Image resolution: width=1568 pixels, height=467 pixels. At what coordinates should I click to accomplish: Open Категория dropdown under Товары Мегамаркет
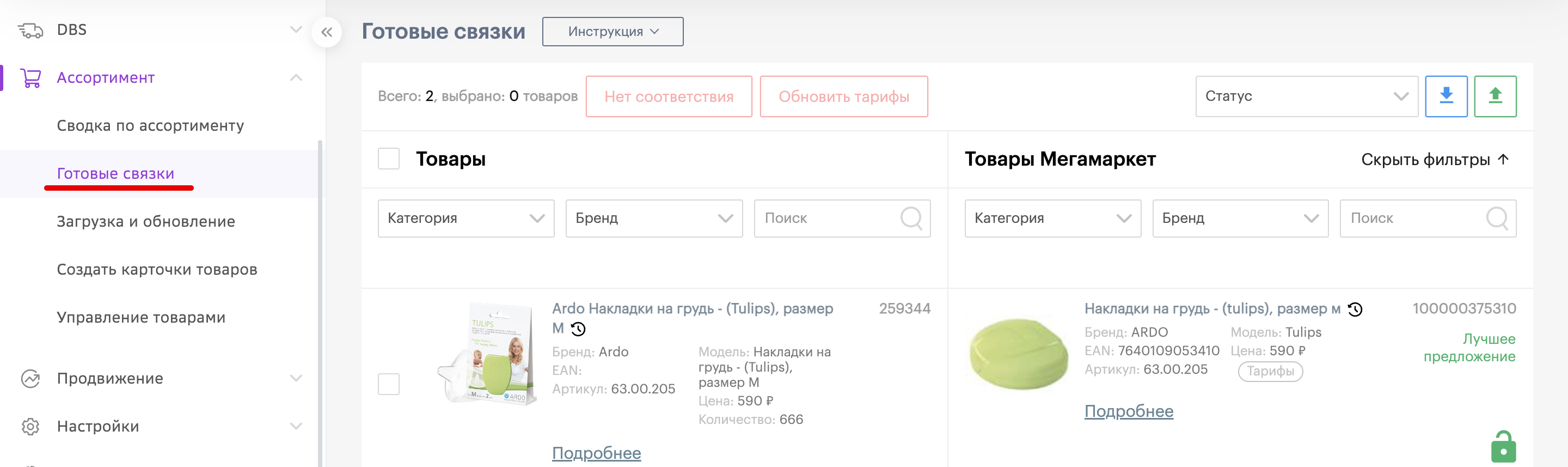pyautogui.click(x=1053, y=218)
